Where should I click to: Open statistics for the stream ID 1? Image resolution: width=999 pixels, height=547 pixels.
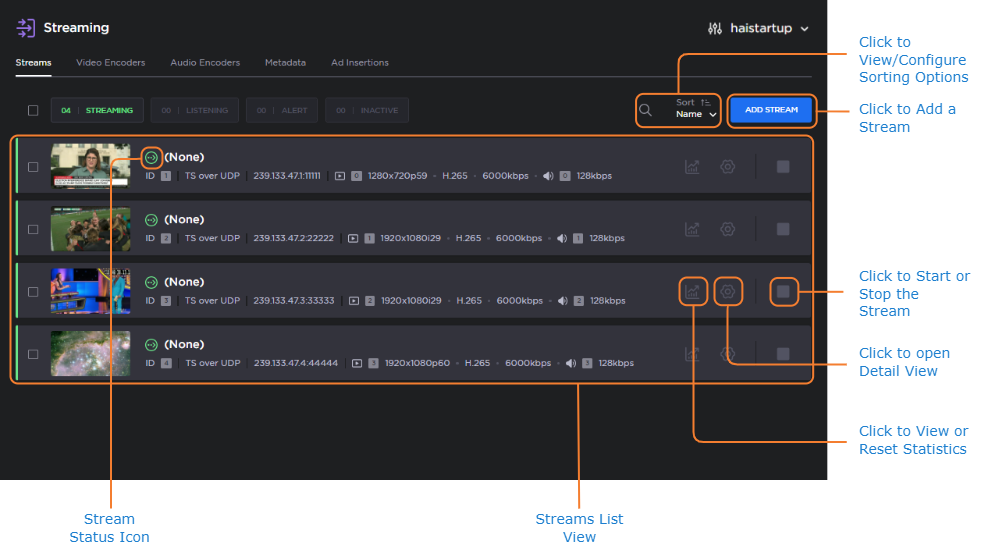(x=692, y=167)
